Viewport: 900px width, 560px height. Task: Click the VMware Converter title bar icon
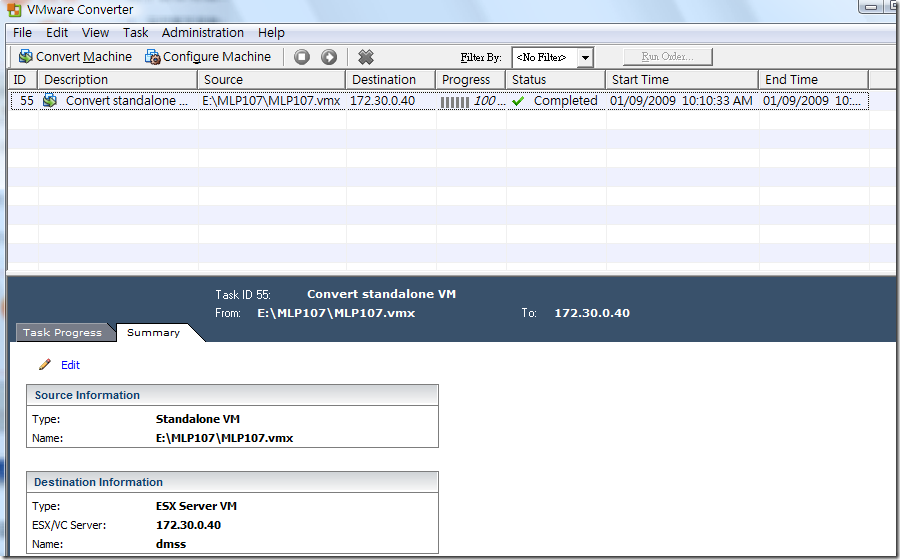tap(14, 10)
